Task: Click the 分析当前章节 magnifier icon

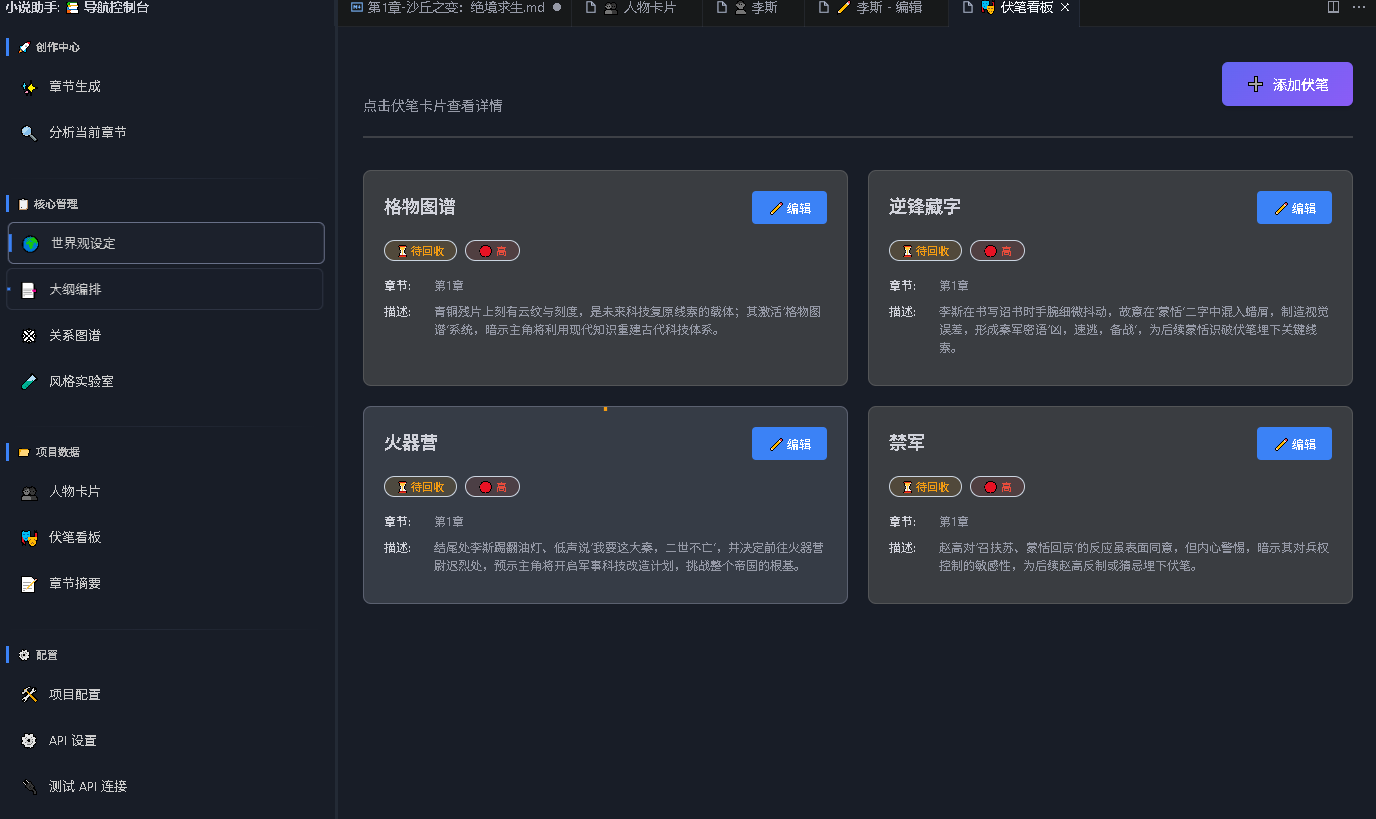Action: click(29, 131)
